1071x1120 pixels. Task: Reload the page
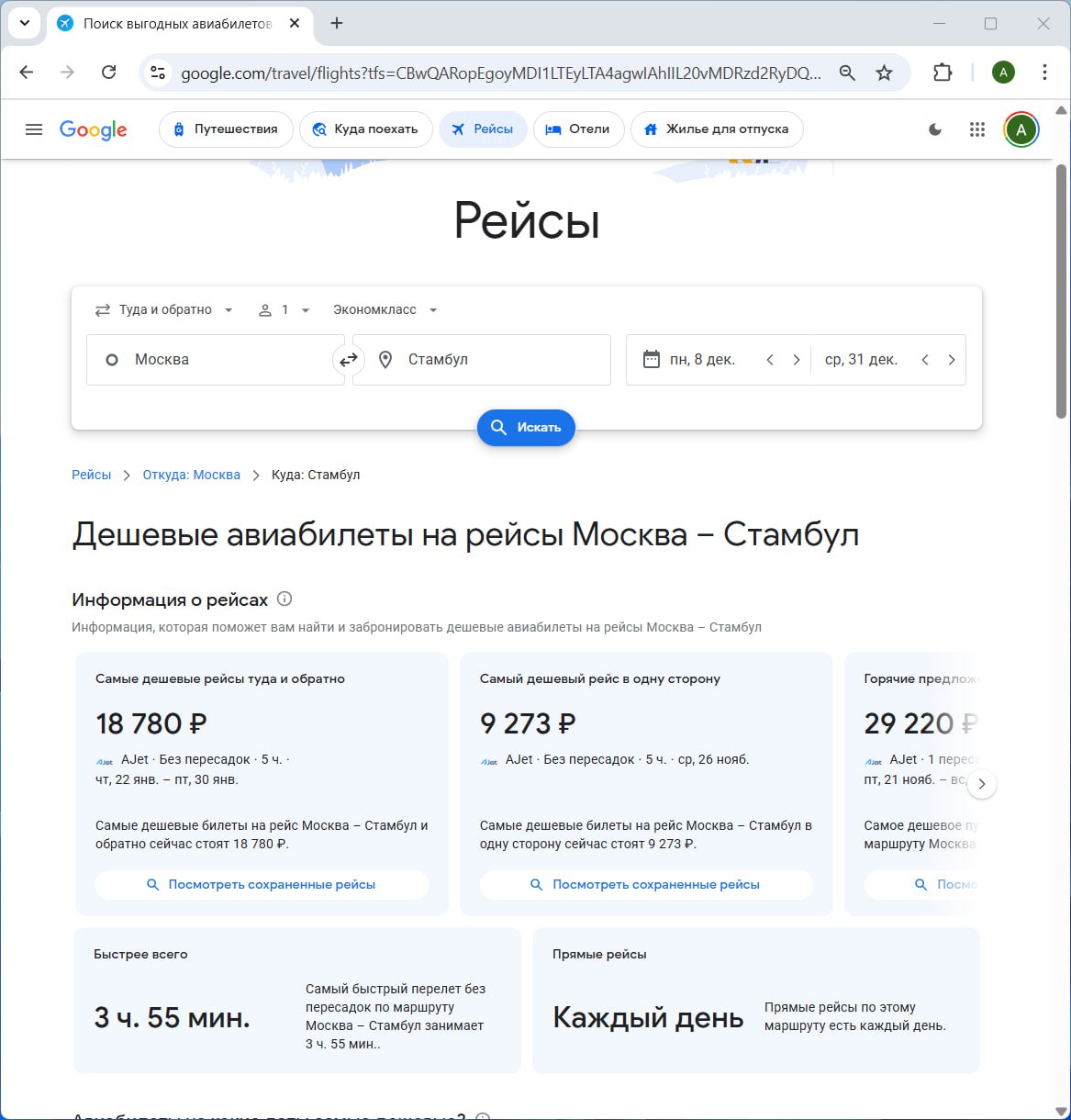click(x=108, y=72)
